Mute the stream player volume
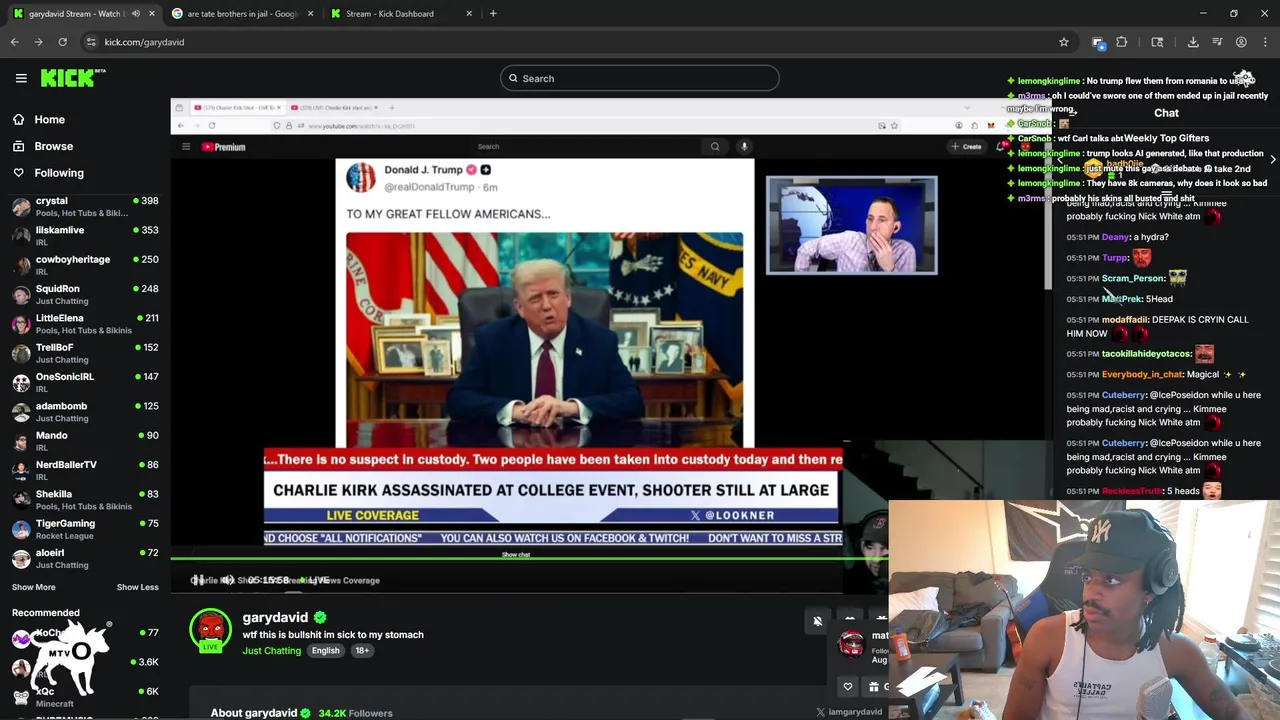This screenshot has height=720, width=1280. click(x=228, y=580)
